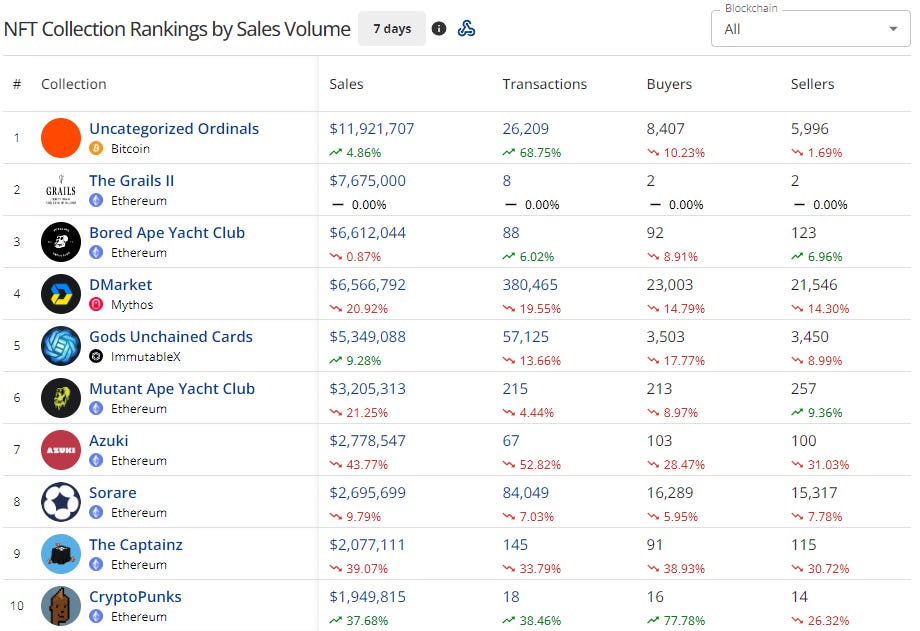Screen dimensions: 920x631
Task: Click the Sellers column header
Action: click(x=812, y=84)
